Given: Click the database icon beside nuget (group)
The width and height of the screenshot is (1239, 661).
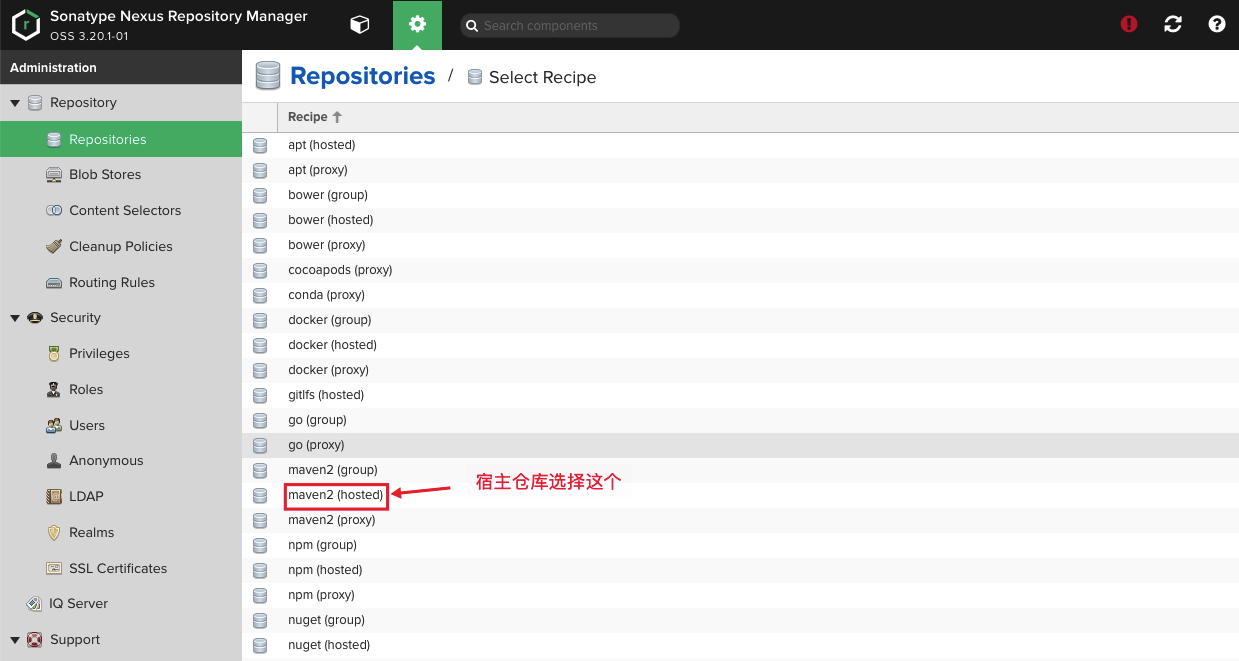Looking at the screenshot, I should 260,621.
